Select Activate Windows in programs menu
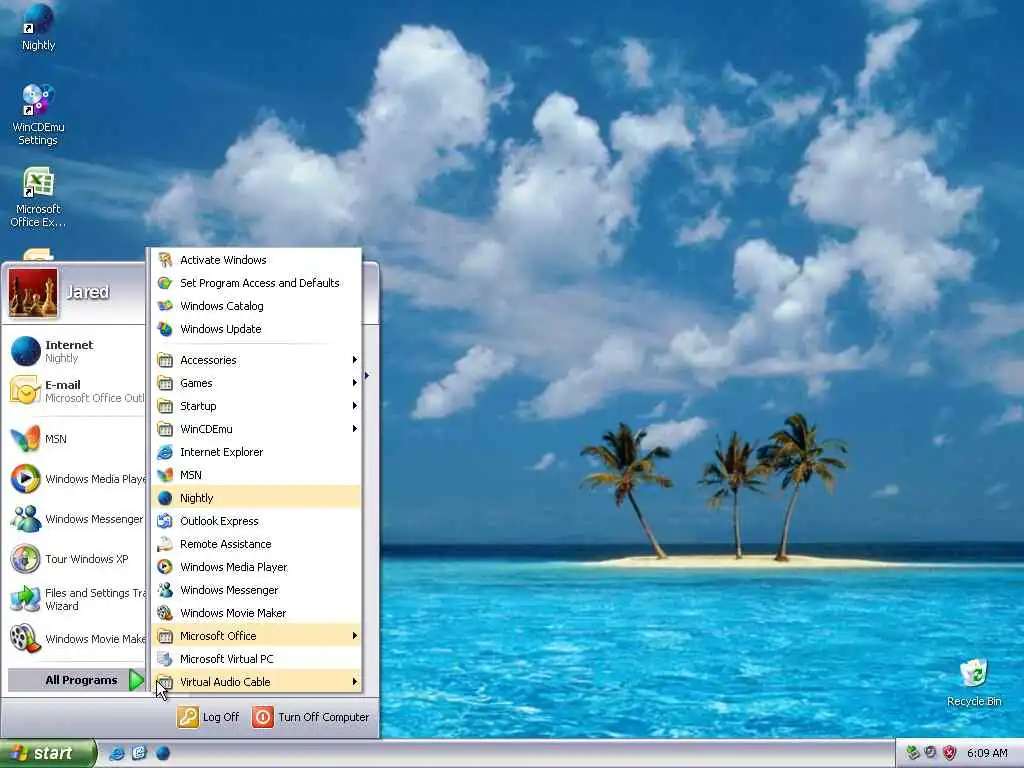Viewport: 1024px width, 768px height. [256, 260]
